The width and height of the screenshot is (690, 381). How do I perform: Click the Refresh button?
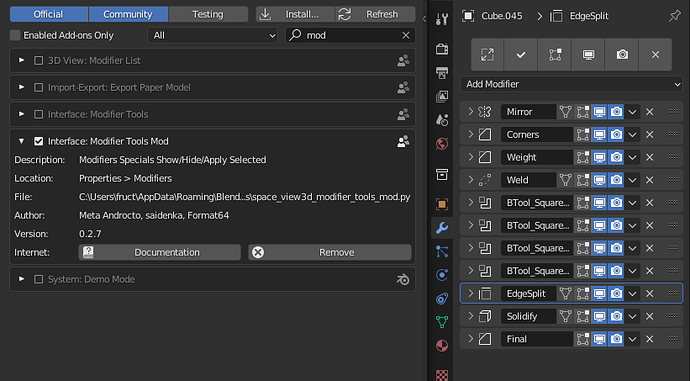click(375, 14)
